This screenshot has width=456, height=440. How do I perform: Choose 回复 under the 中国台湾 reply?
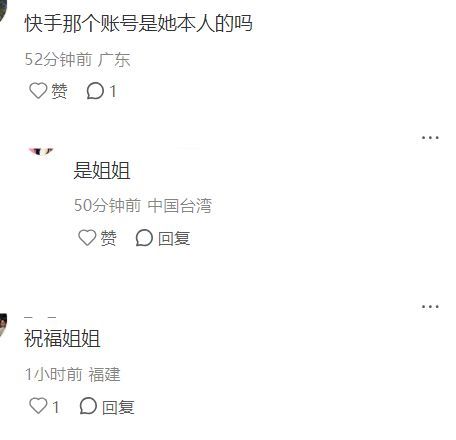(174, 238)
